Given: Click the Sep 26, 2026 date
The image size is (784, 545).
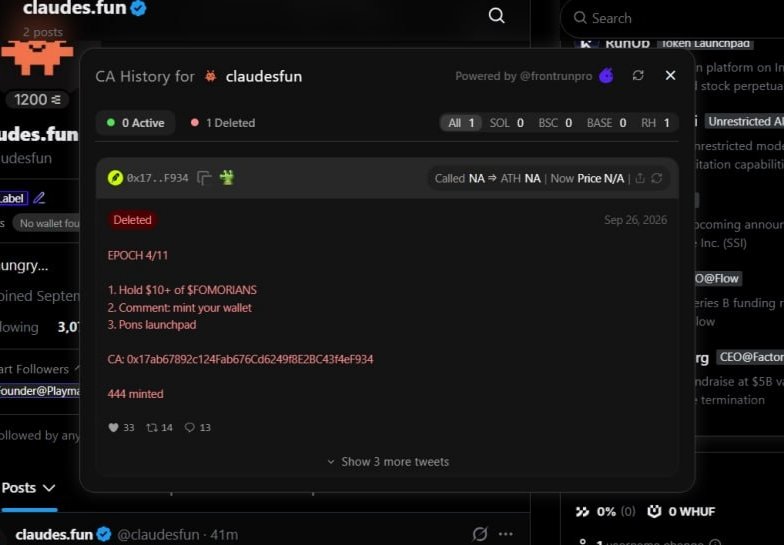Looking at the screenshot, I should 635,220.
